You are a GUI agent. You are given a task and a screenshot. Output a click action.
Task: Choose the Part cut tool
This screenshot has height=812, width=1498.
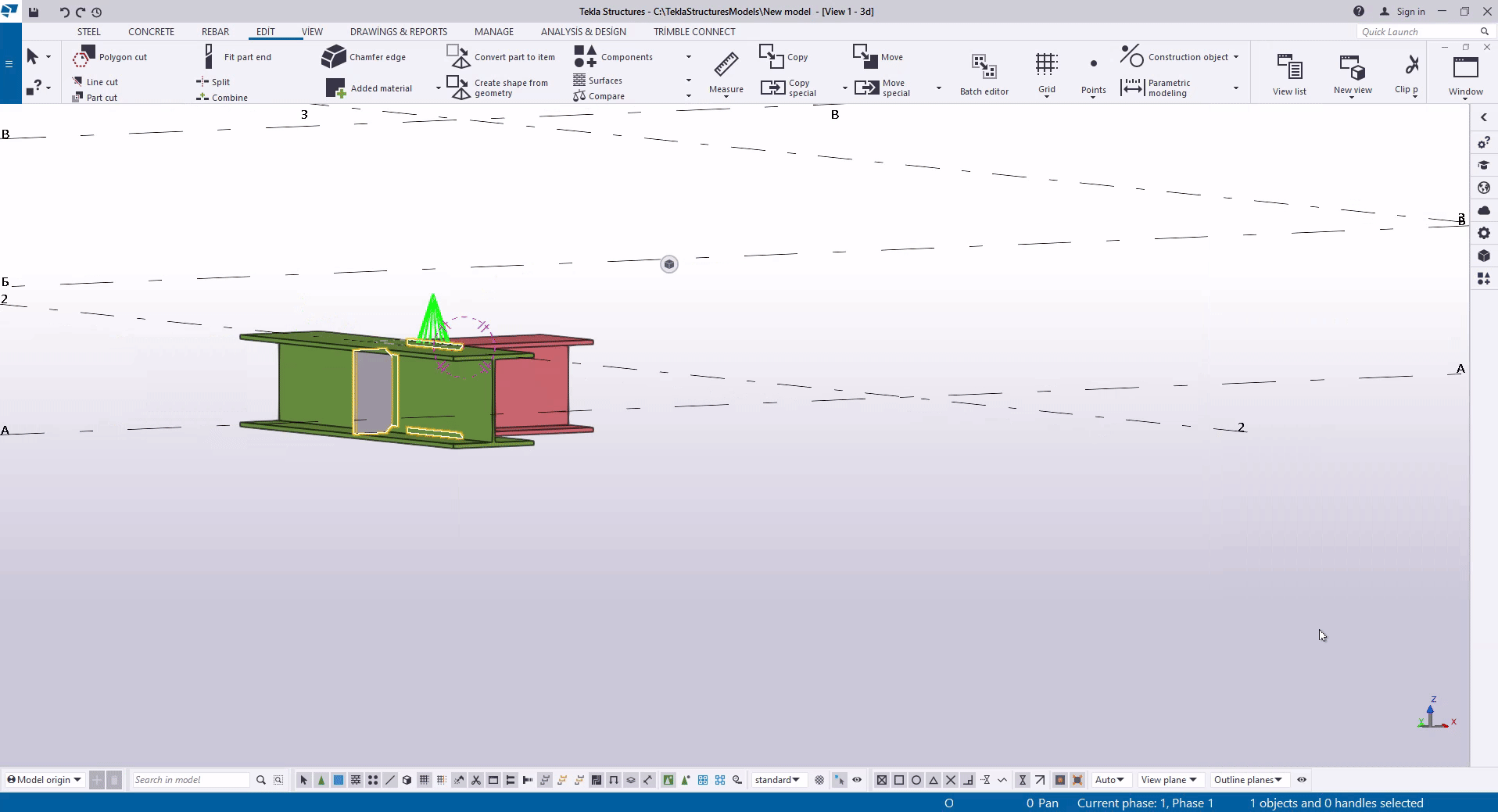95,98
